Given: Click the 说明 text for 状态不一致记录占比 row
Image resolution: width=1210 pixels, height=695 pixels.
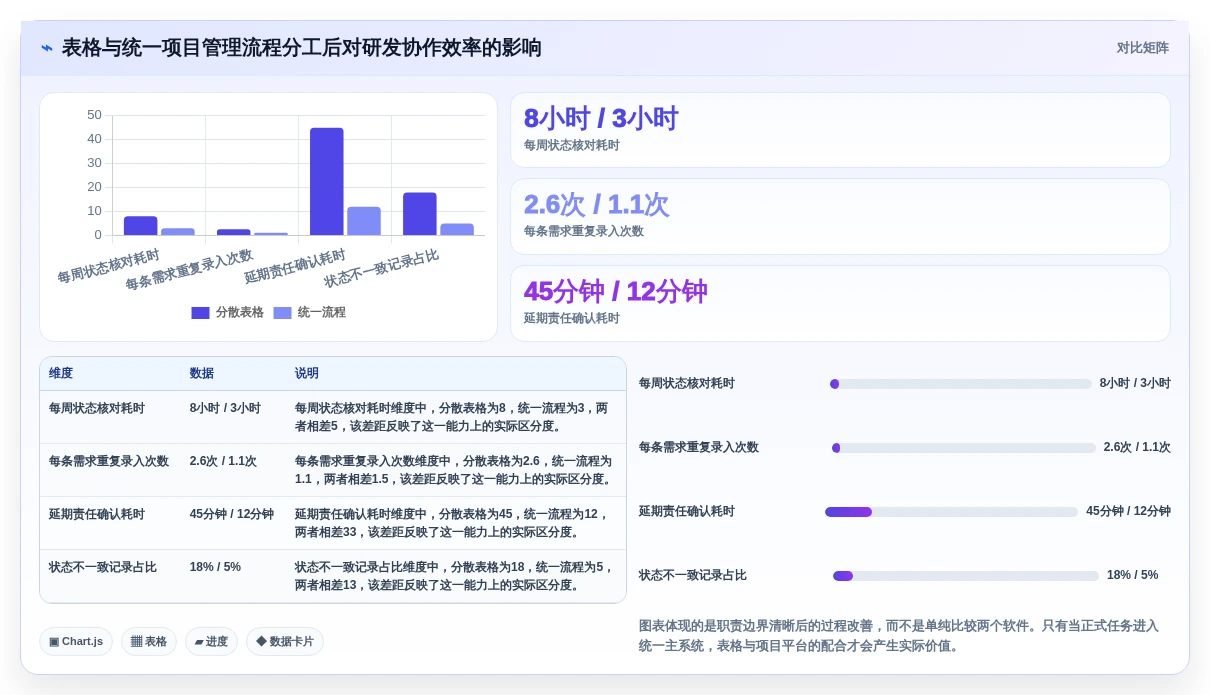Looking at the screenshot, I should point(455,576).
